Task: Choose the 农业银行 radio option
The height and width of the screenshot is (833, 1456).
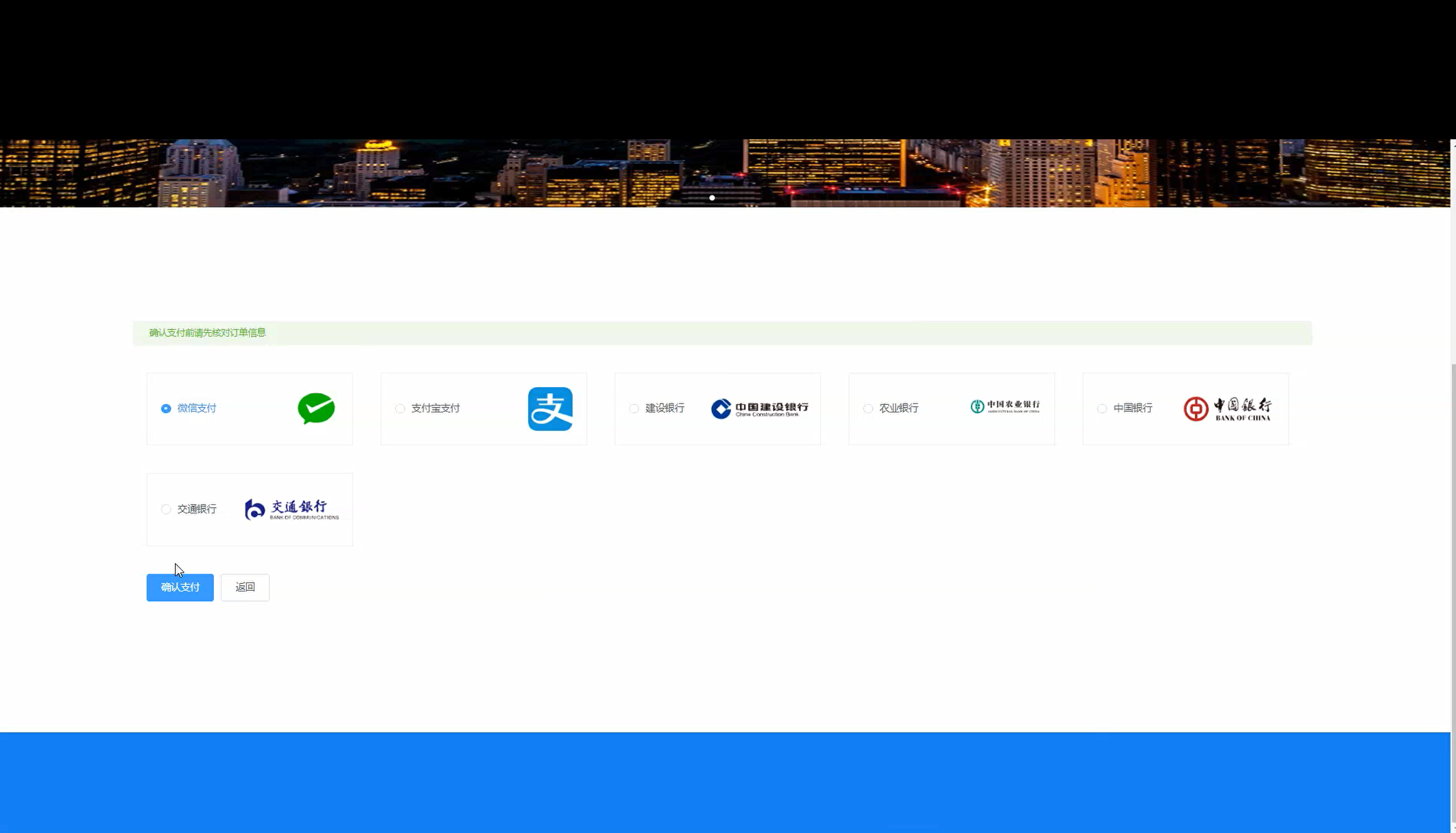Action: pyautogui.click(x=868, y=408)
